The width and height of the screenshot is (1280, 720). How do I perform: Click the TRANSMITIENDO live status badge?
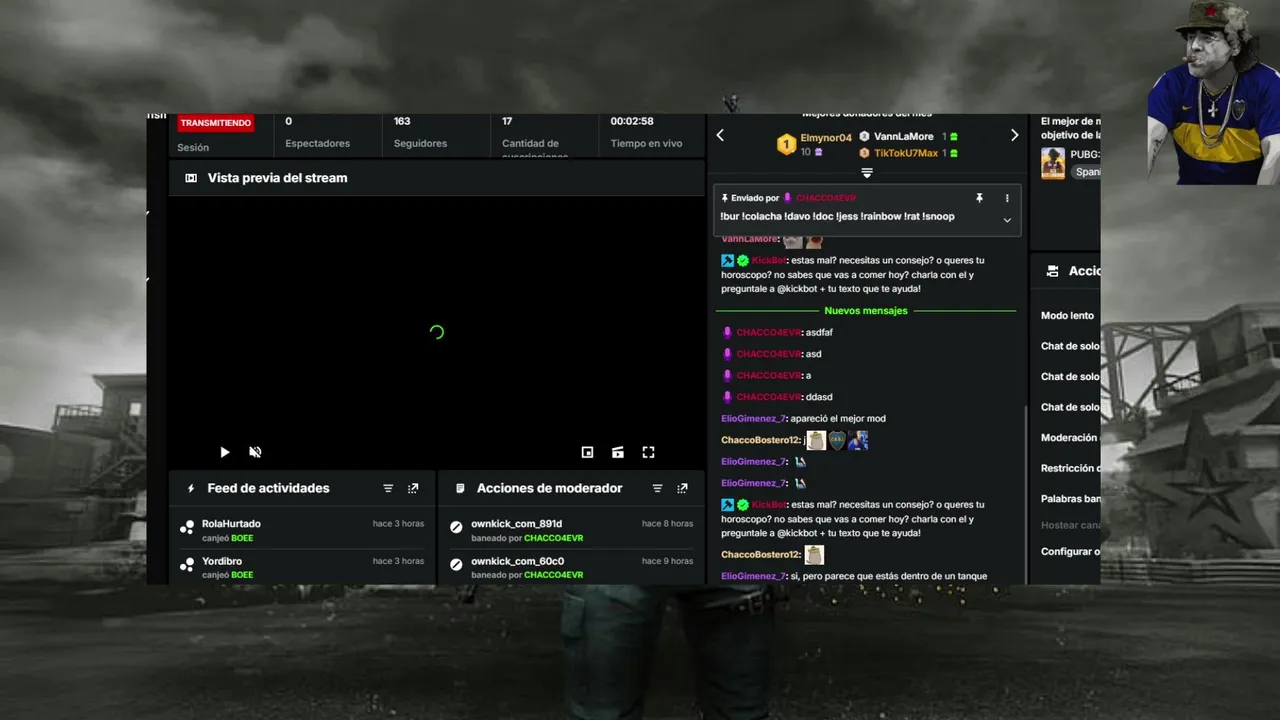(215, 123)
